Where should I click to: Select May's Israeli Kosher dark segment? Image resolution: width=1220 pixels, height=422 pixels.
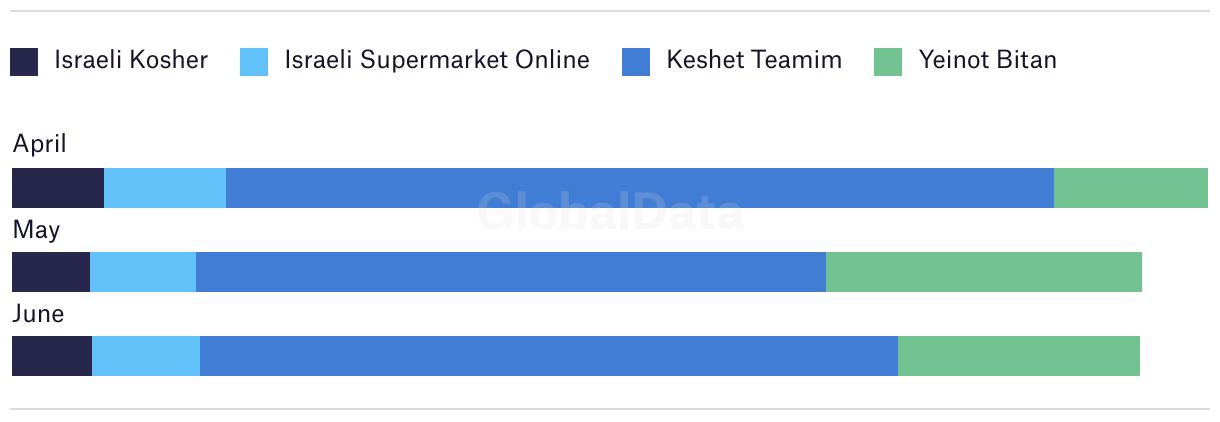pos(51,272)
